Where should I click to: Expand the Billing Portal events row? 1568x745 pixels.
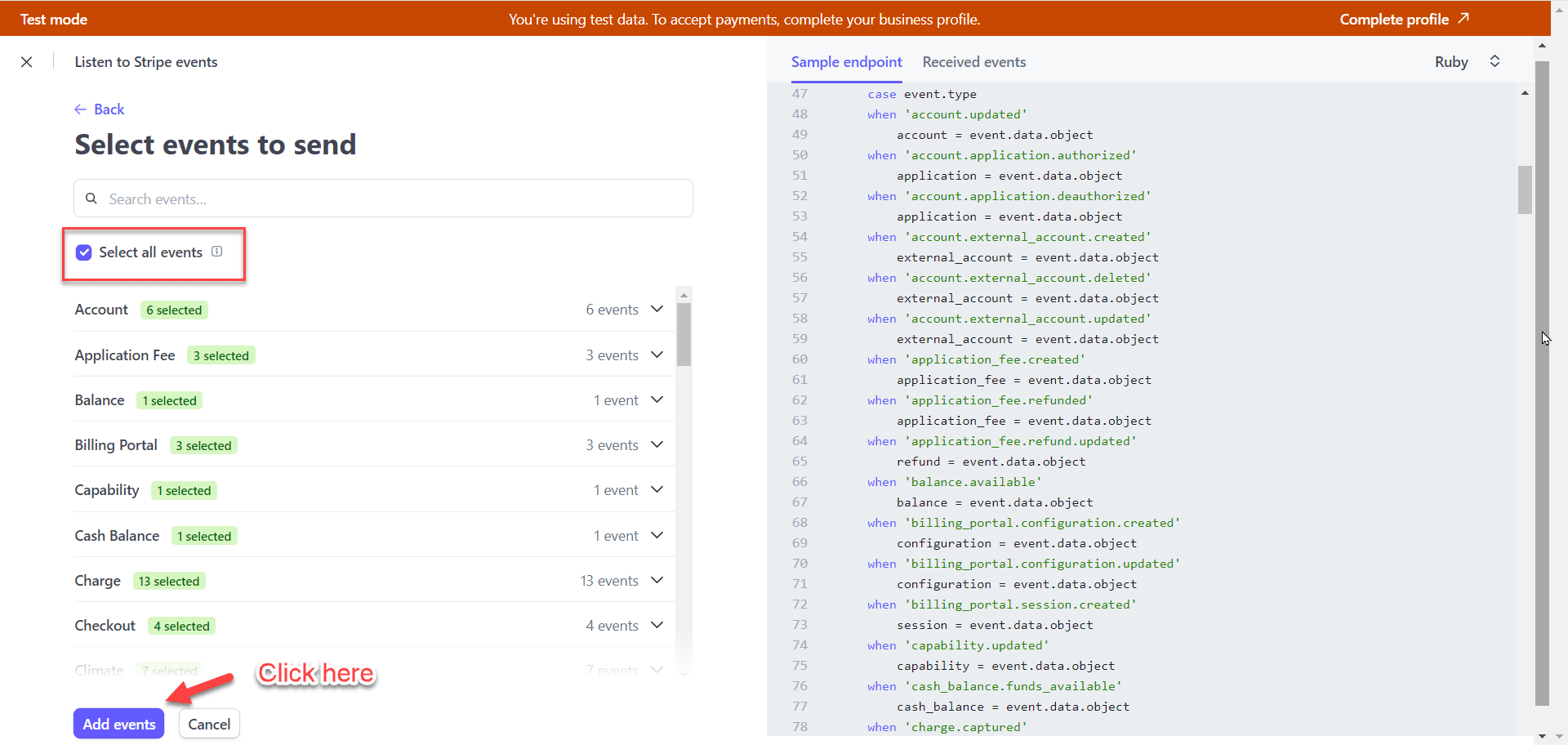click(657, 445)
